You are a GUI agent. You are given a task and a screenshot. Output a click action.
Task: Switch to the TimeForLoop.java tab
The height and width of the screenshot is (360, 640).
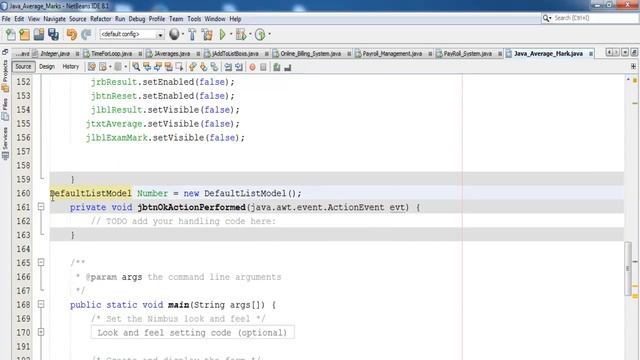111,53
